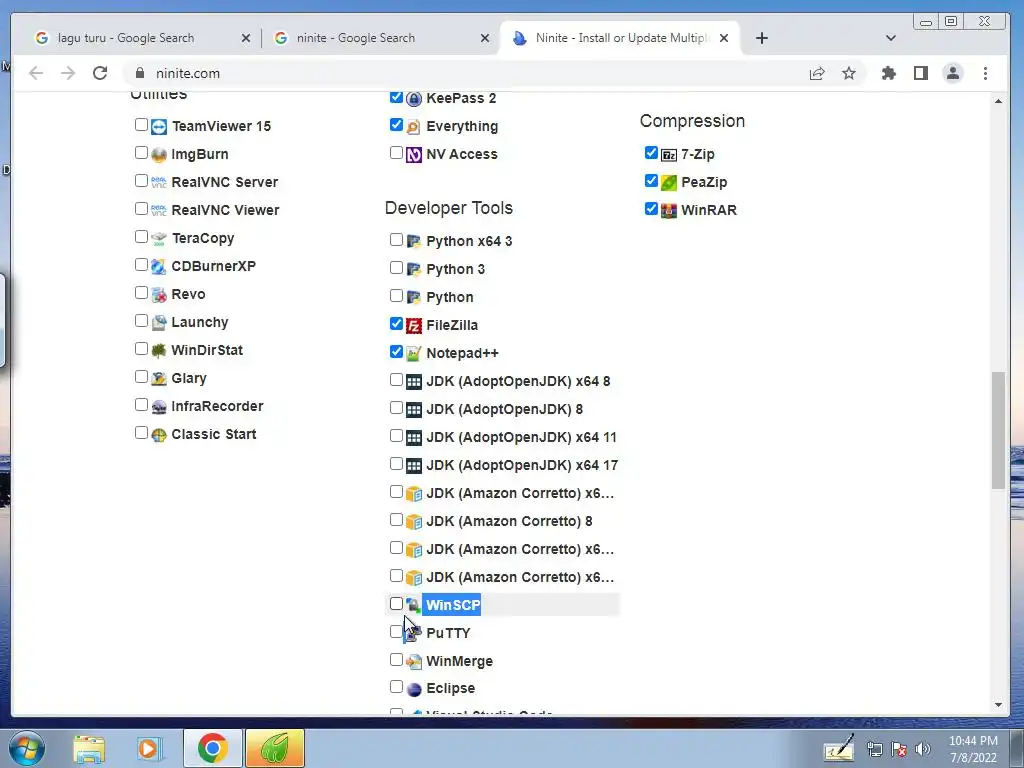
Task: Check the Python 3 checkbox
Action: (x=396, y=267)
